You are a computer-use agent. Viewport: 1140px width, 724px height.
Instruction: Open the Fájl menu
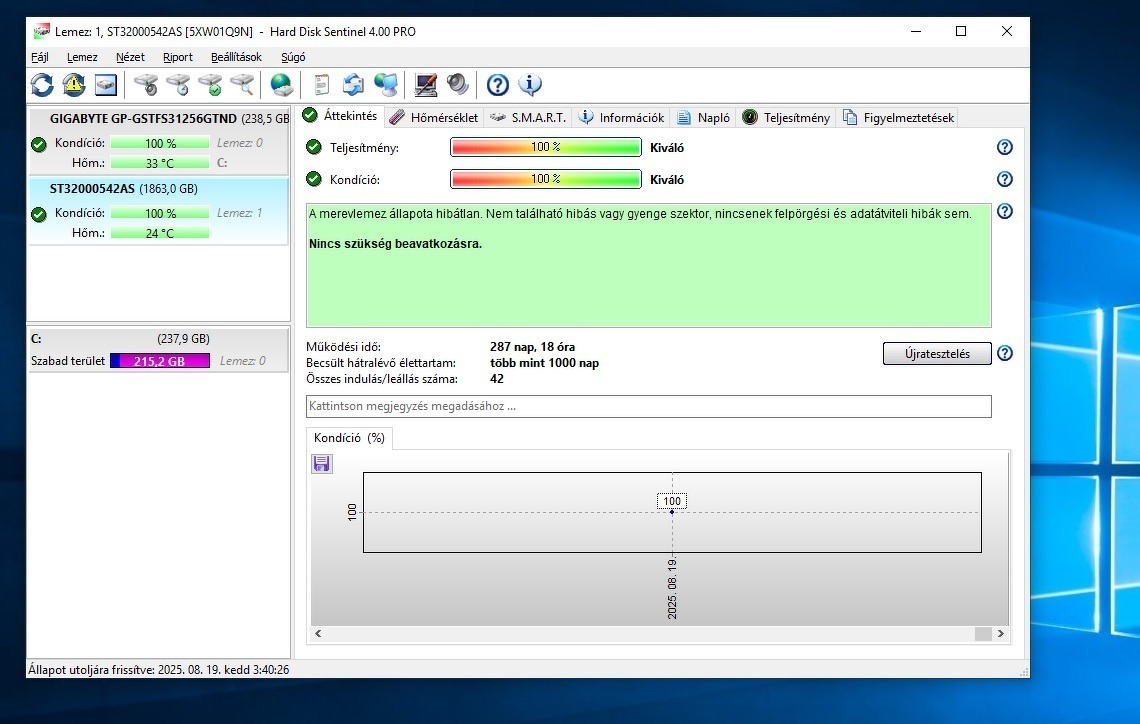pos(40,57)
